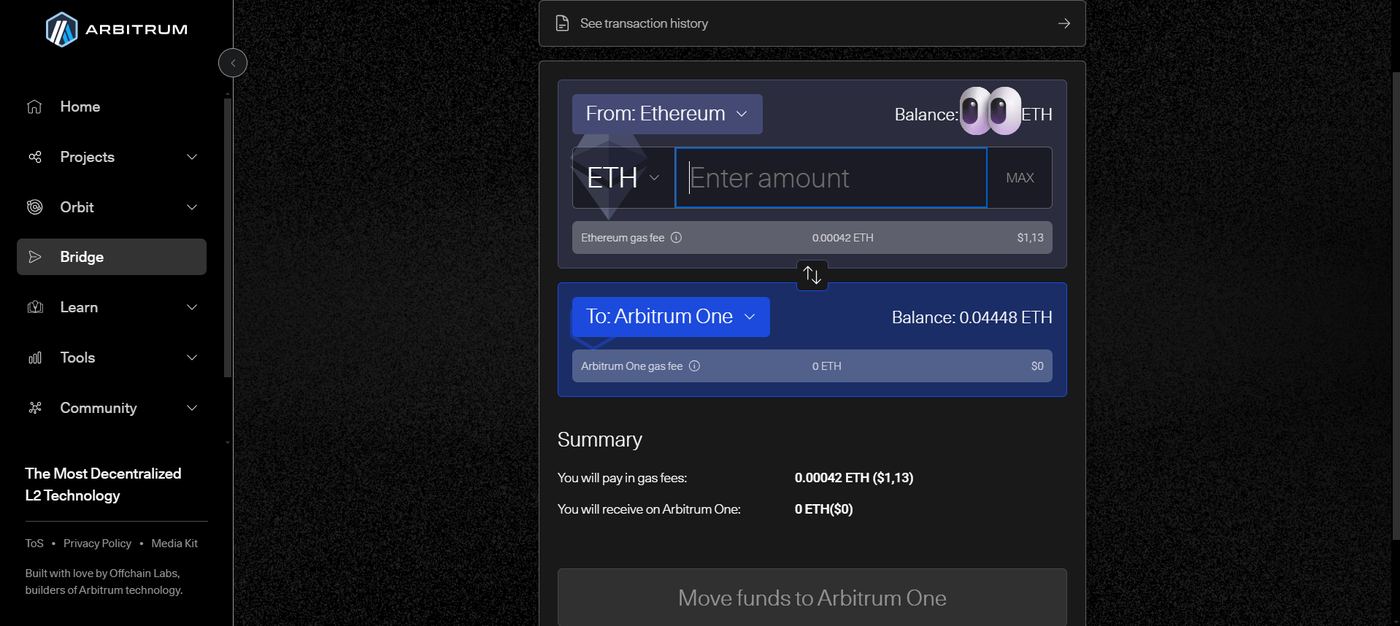
Task: Open Learn in the sidebar
Action: (x=112, y=307)
